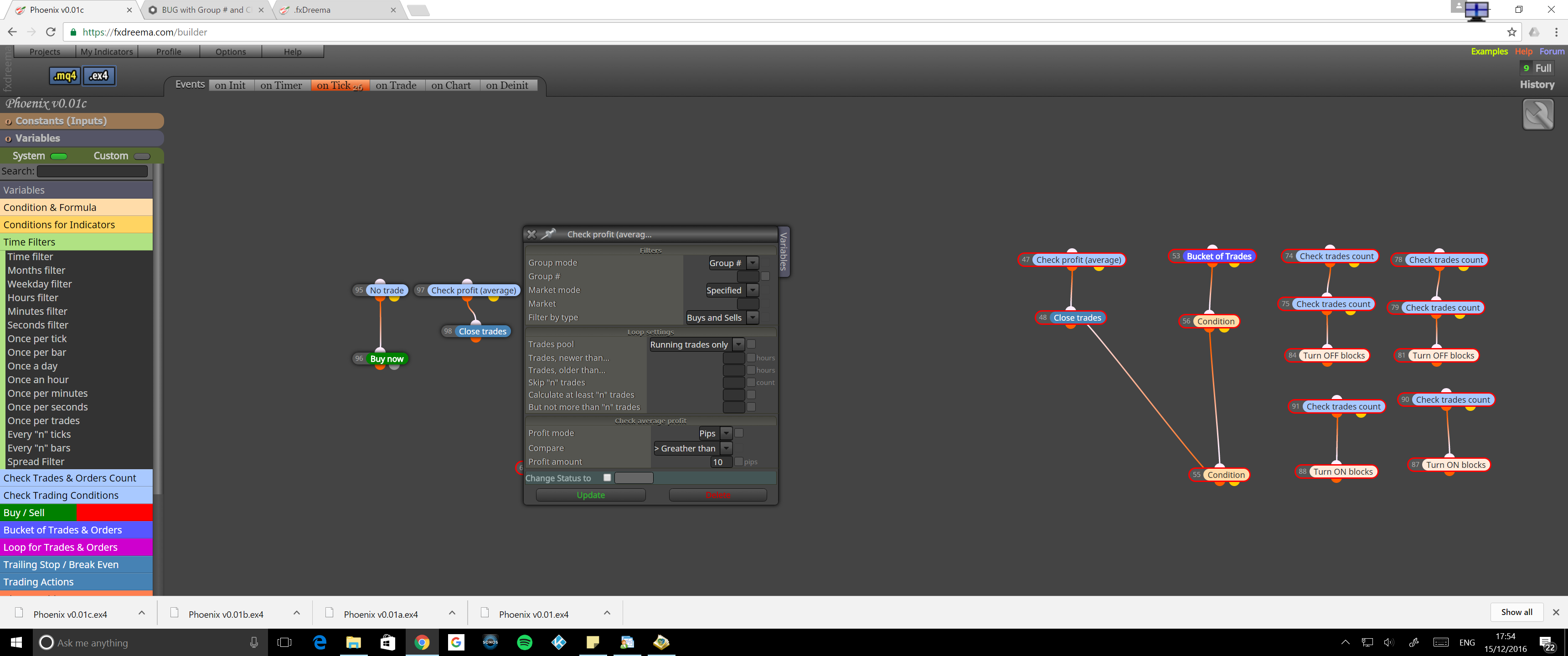Select the Loop for Trades & Orders category

76,547
